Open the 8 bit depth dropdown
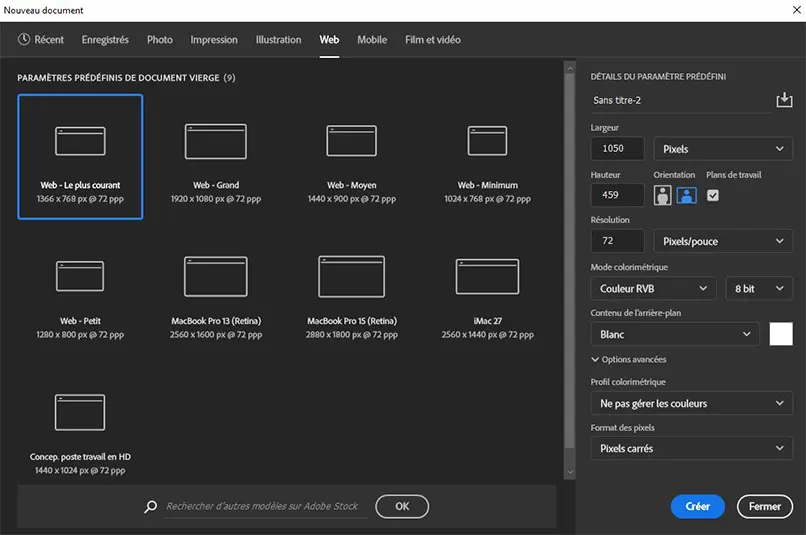 (758, 289)
